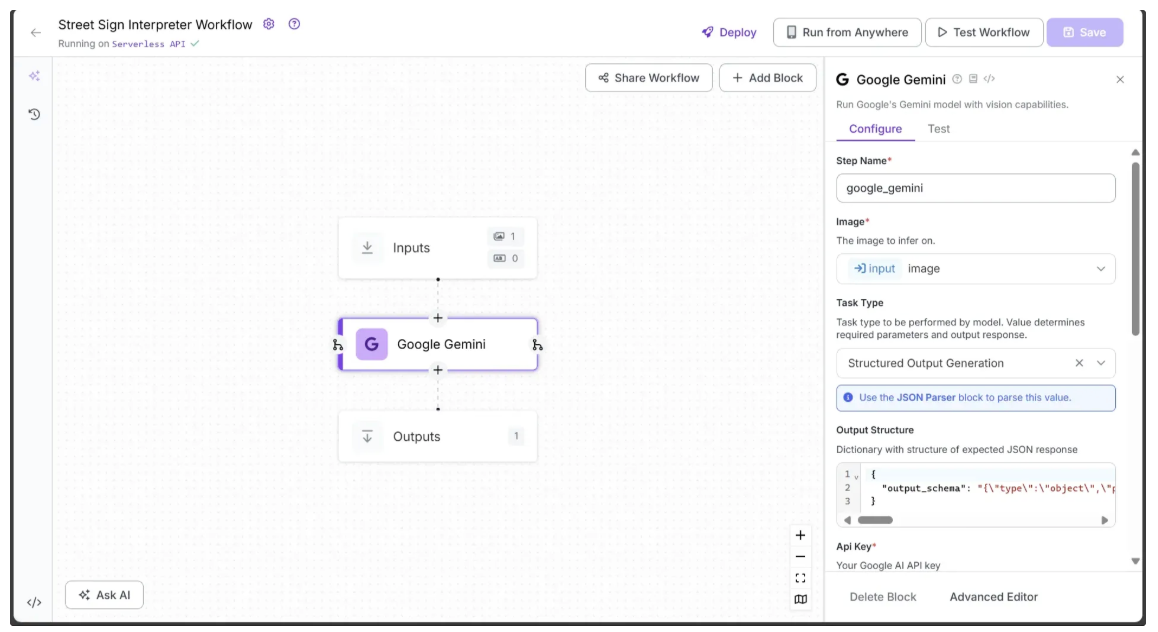This screenshot has width=1158, height=632.
Task: Add block below Google Gemini node
Action: click(x=438, y=370)
